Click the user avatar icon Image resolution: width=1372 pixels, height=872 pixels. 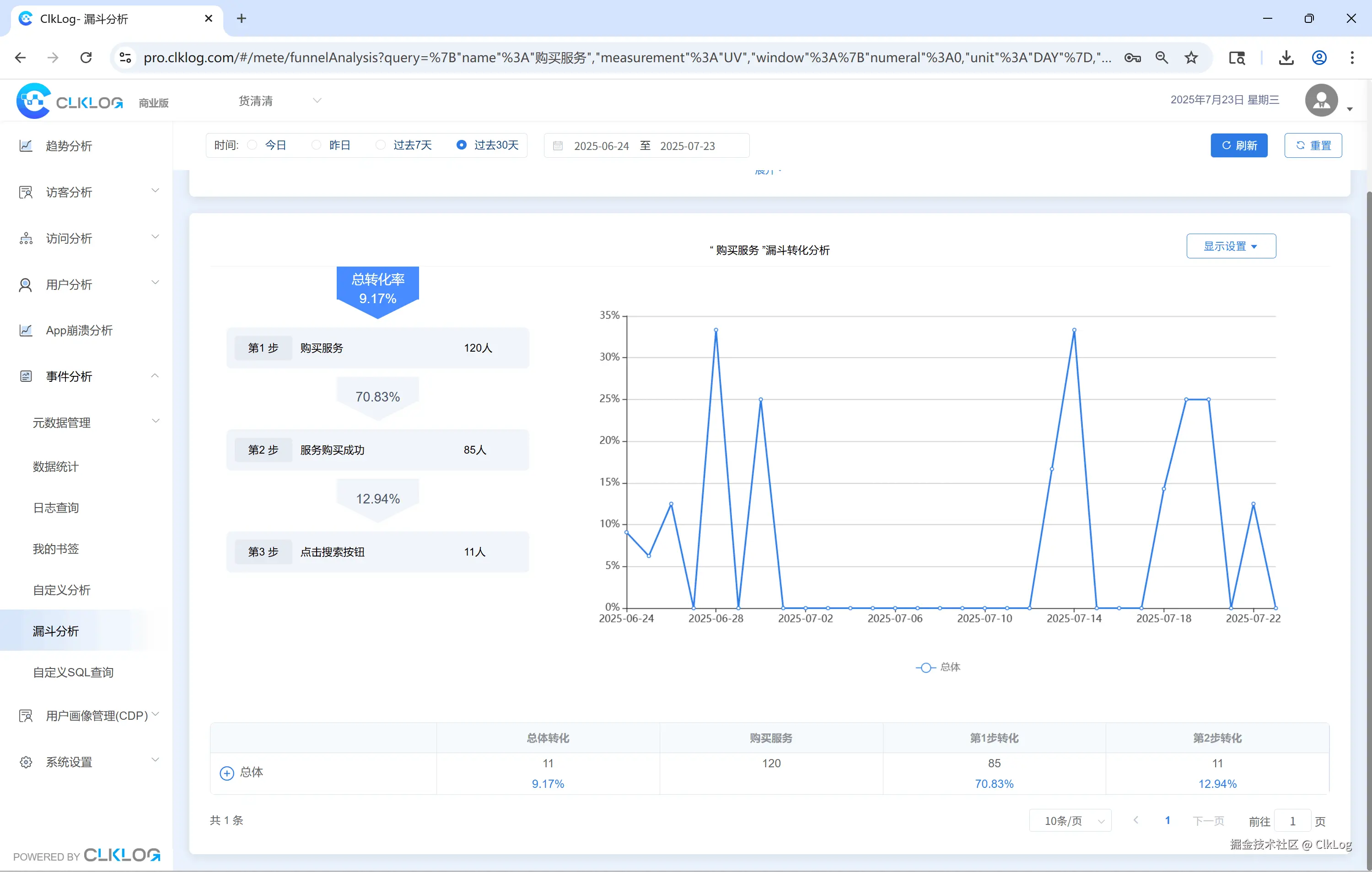tap(1321, 101)
